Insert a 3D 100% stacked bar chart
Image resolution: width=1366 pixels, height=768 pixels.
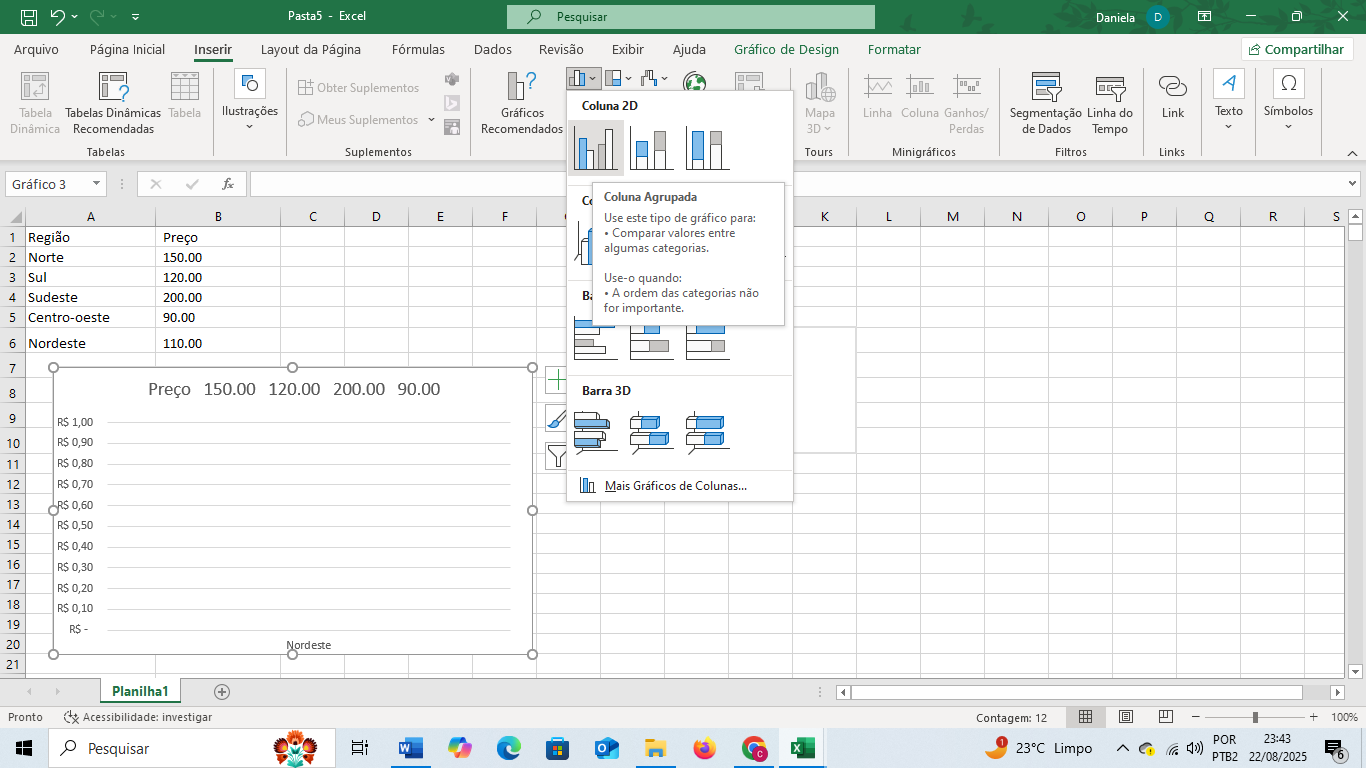[708, 432]
